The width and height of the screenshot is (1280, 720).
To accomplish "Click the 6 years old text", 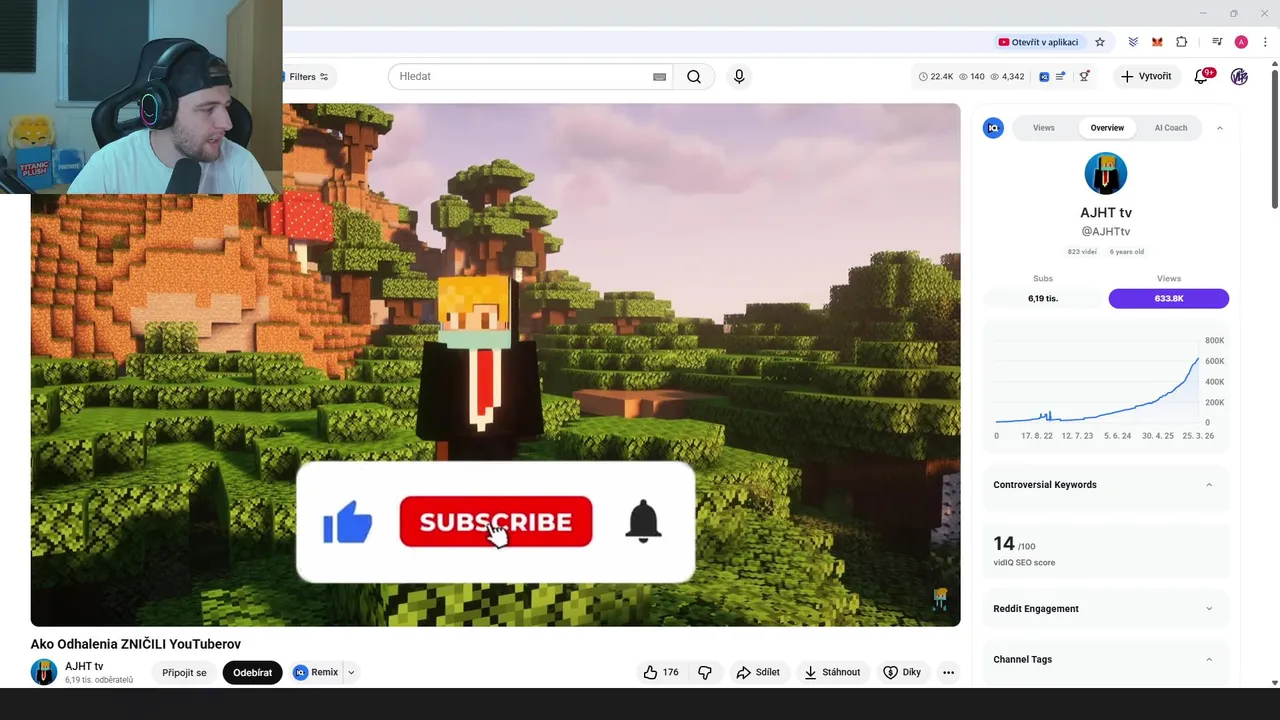I will [x=1127, y=252].
